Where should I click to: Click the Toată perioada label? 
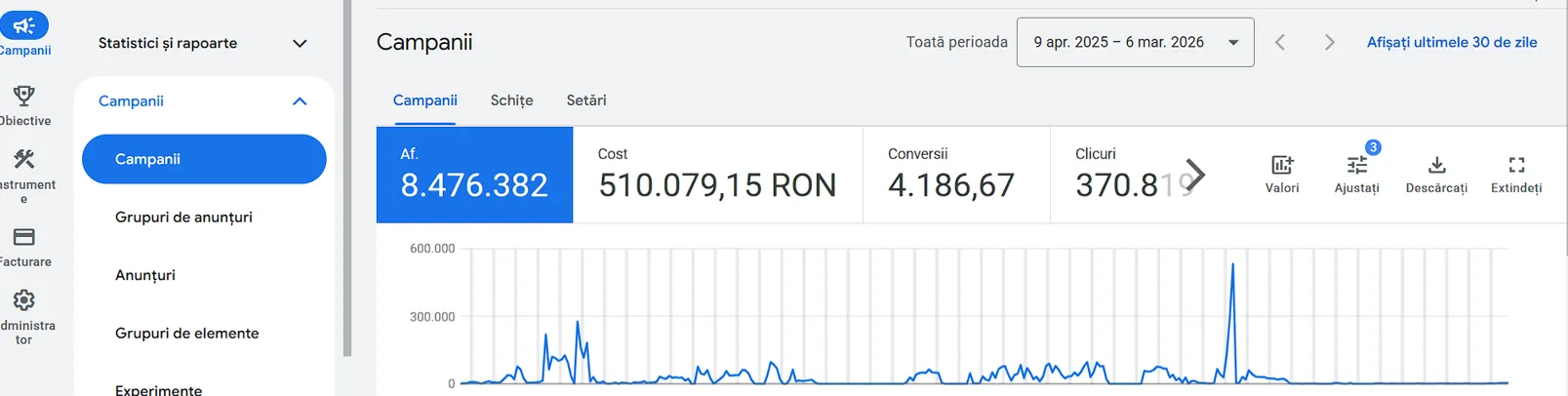(x=956, y=42)
